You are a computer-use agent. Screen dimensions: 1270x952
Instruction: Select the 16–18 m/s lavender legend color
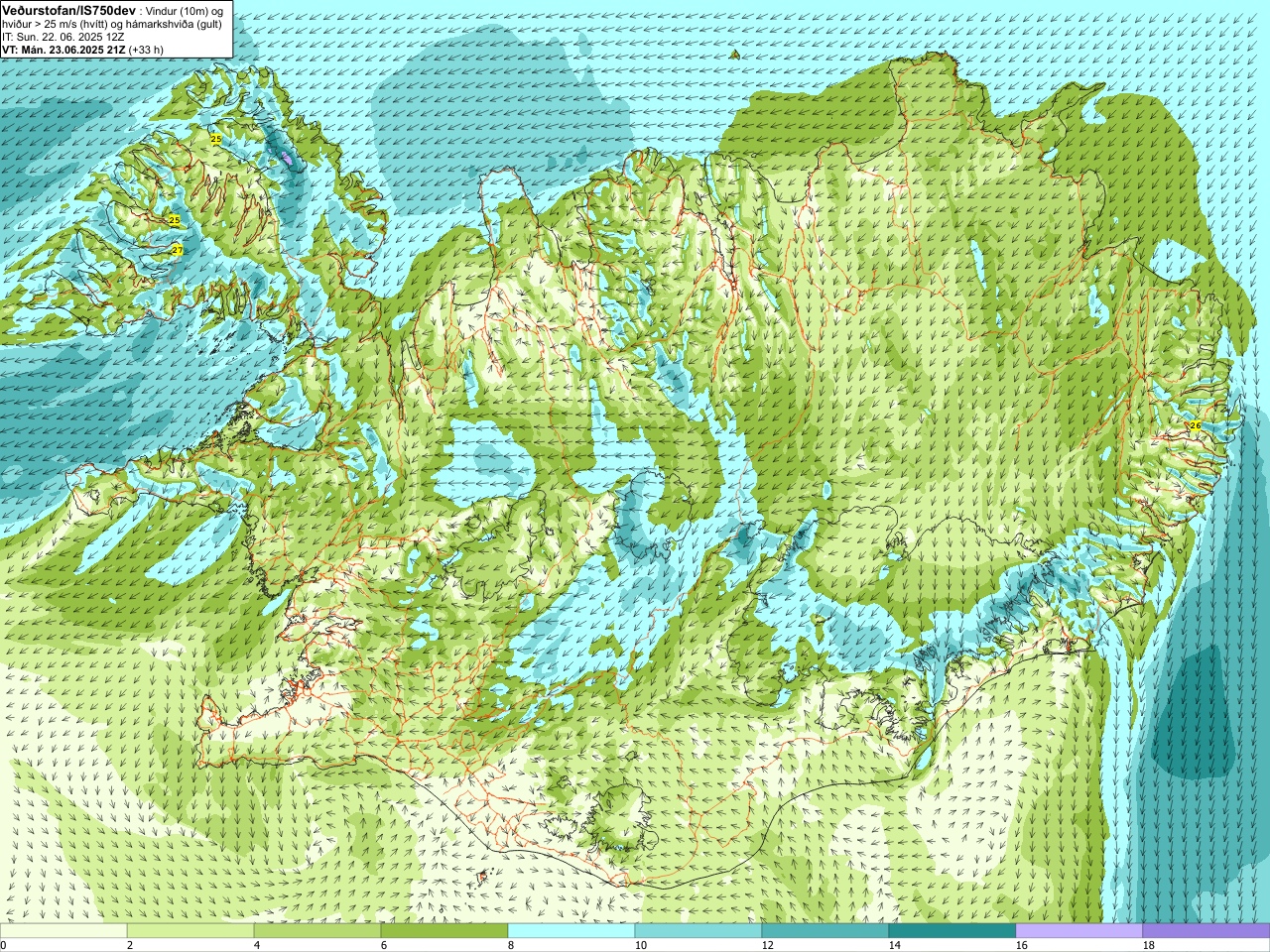tap(1079, 931)
